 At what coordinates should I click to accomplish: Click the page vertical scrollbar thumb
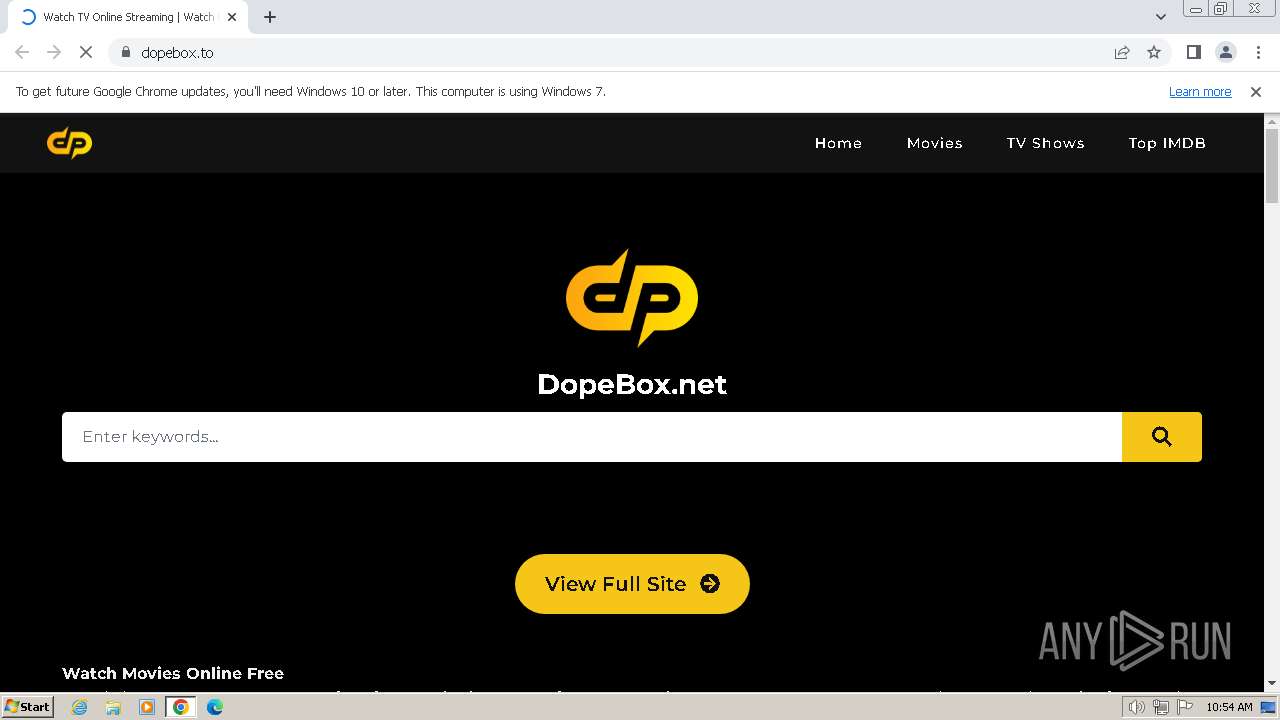1272,166
